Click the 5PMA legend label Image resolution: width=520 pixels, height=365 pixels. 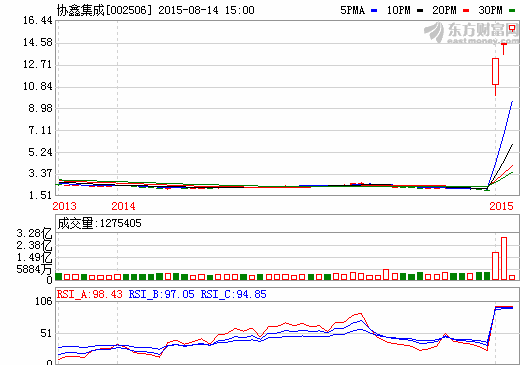pyautogui.click(x=353, y=10)
